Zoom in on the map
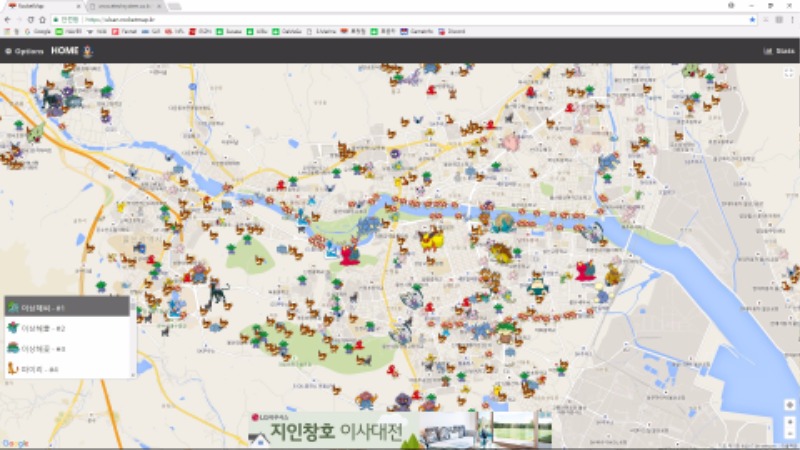 pyautogui.click(x=790, y=422)
